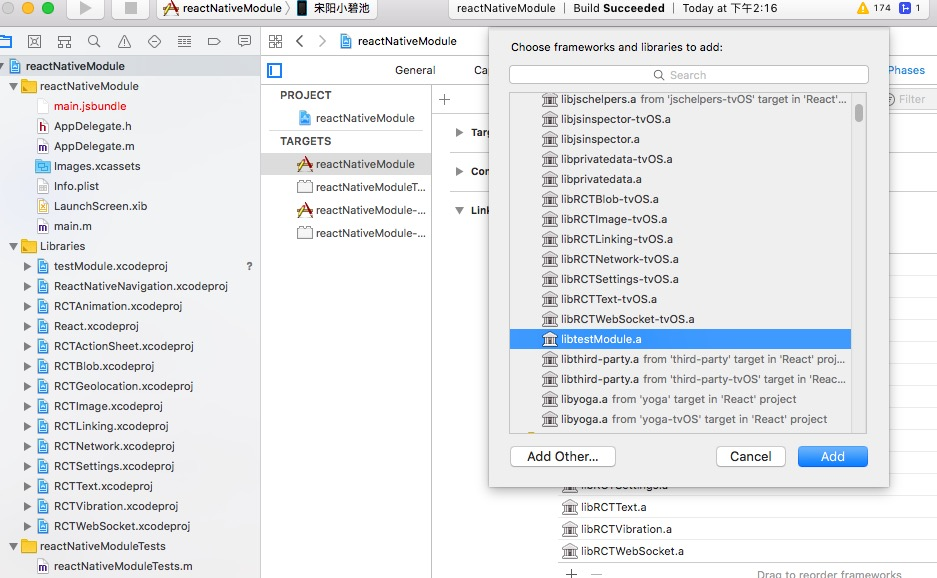Click the frameworks list scrollbar thumb
Image resolution: width=937 pixels, height=578 pixels.
tap(859, 113)
